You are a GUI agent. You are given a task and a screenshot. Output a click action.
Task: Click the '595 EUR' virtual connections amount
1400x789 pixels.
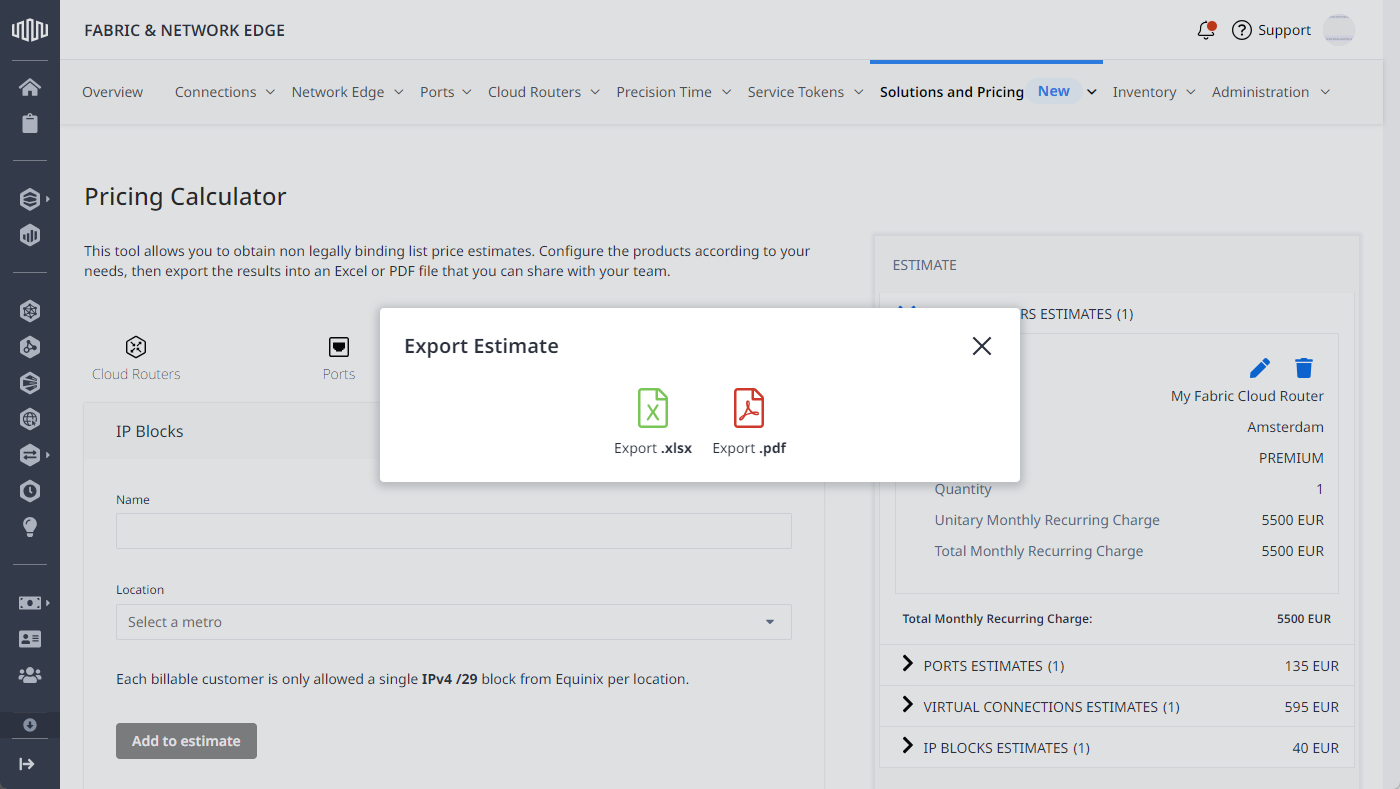(1311, 707)
